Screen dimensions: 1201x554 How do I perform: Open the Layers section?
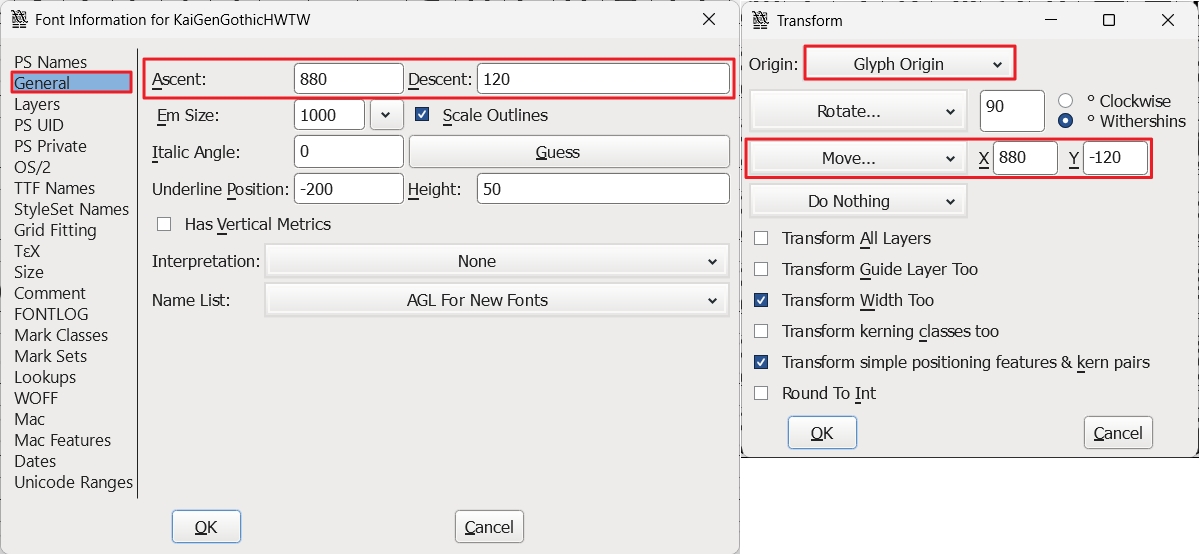point(37,104)
